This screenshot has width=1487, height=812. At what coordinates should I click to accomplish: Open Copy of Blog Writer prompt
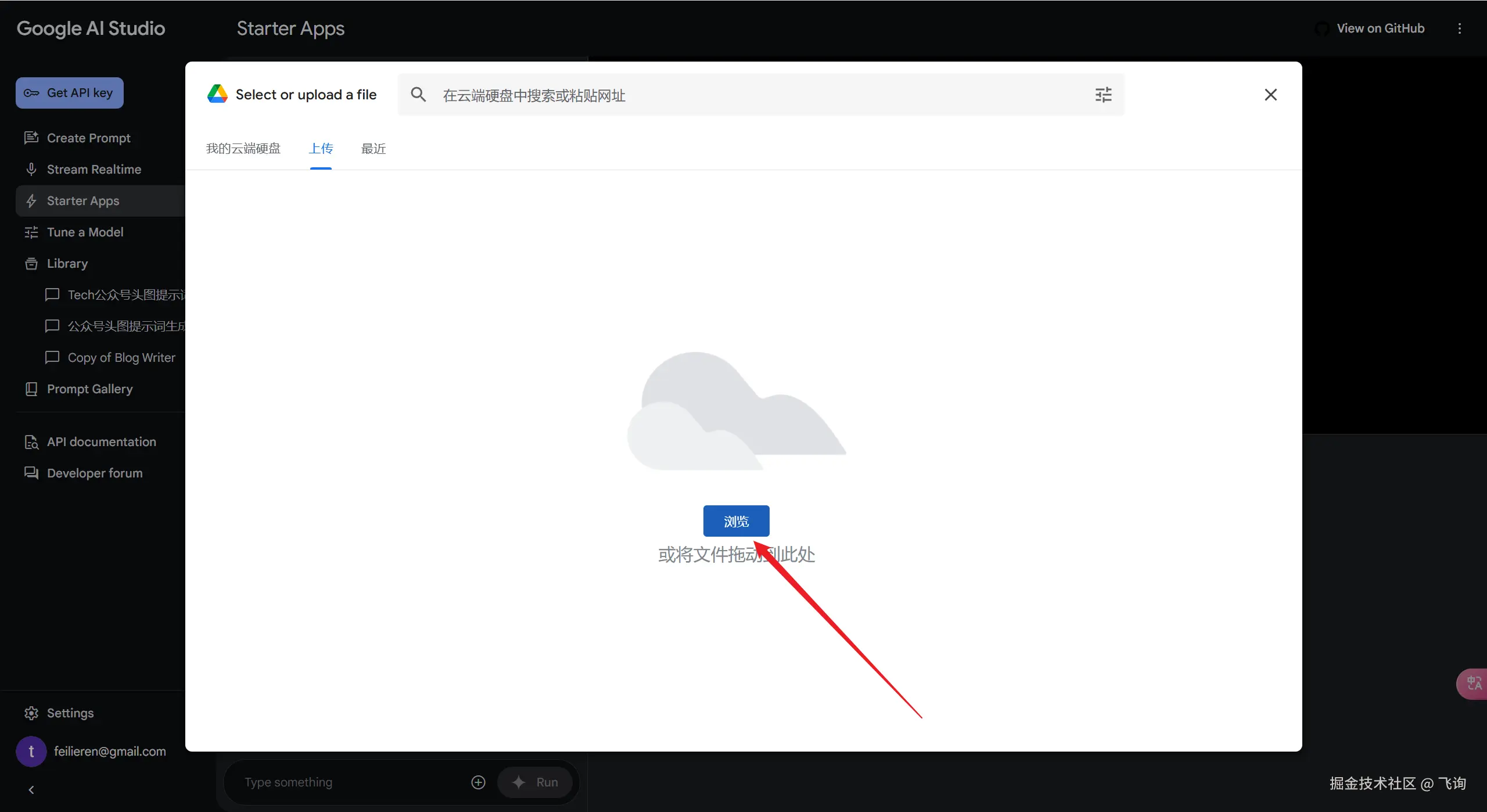121,358
